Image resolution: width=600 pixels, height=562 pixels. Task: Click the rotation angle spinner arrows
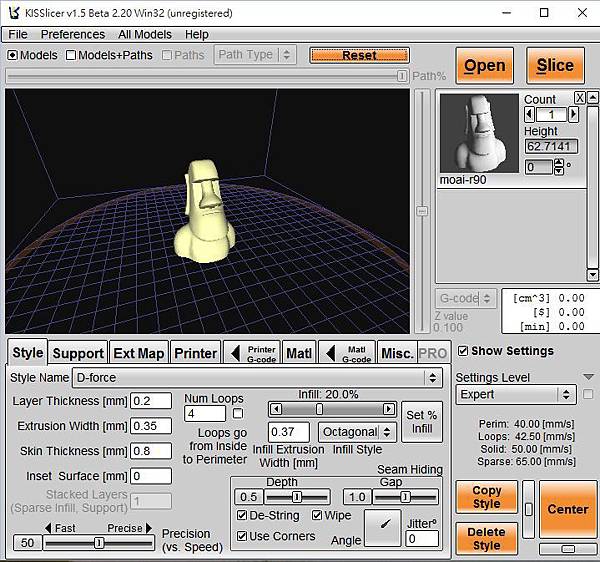(559, 167)
